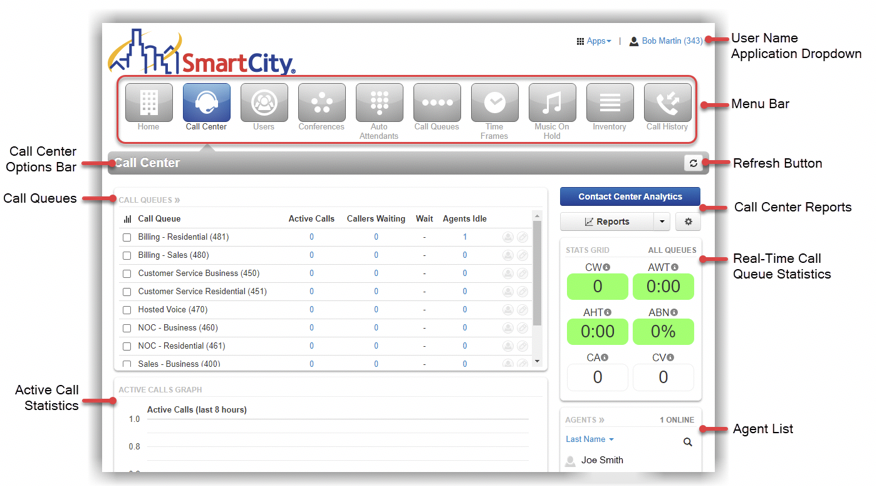The height and width of the screenshot is (486, 876).
Task: Open the Last Name sort dropdown
Action: (590, 439)
